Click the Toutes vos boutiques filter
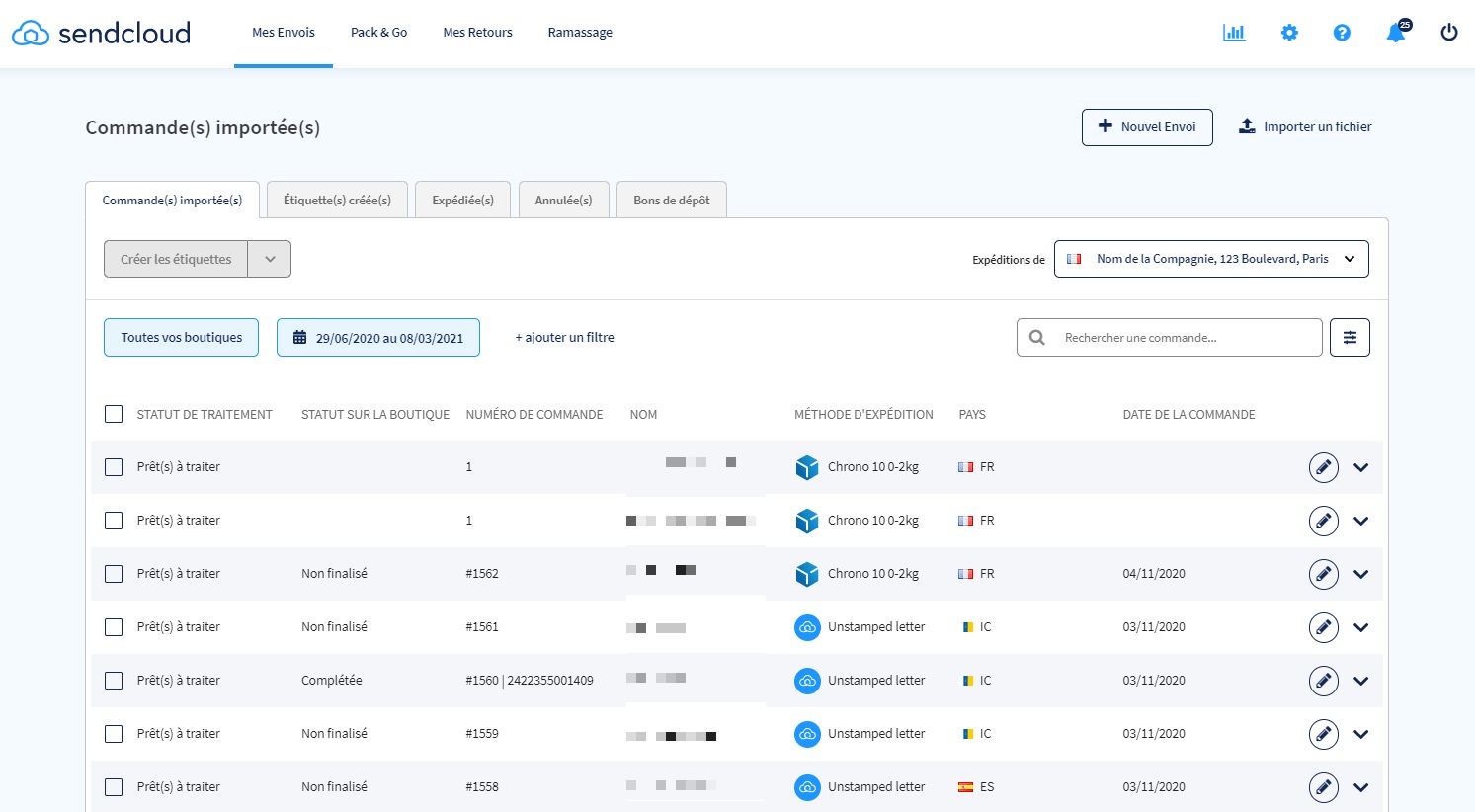 pos(181,337)
